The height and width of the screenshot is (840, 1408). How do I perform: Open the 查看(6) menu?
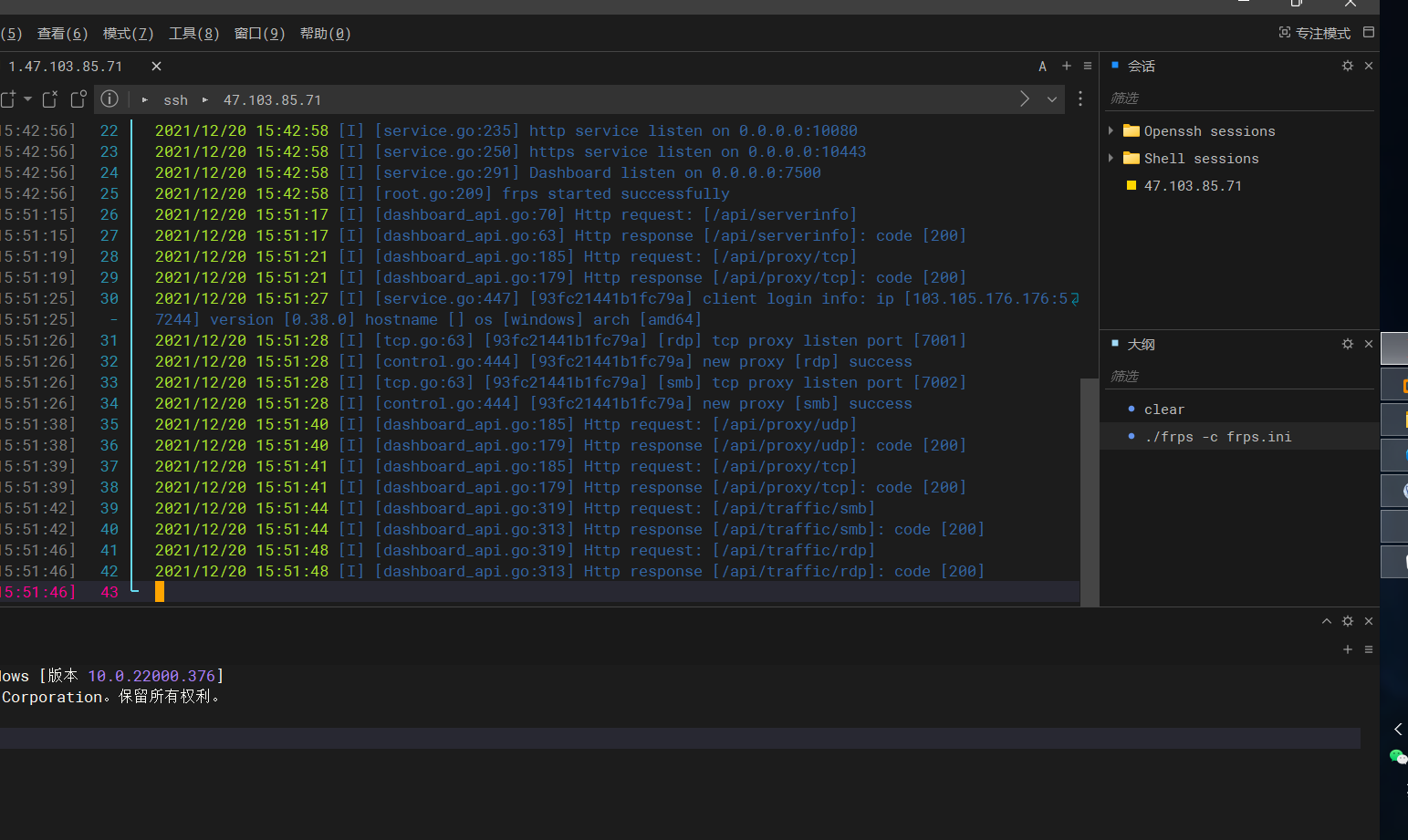point(63,34)
